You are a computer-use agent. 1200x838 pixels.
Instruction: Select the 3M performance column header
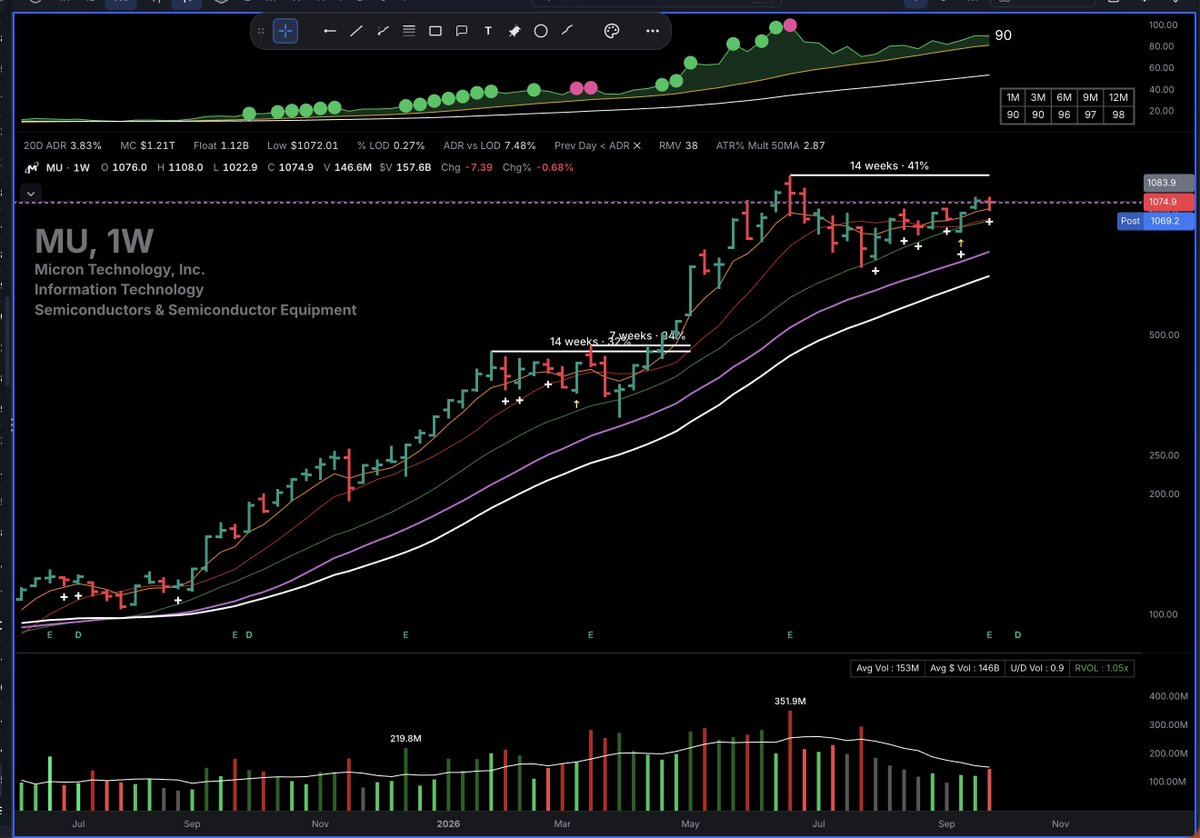tap(1038, 98)
